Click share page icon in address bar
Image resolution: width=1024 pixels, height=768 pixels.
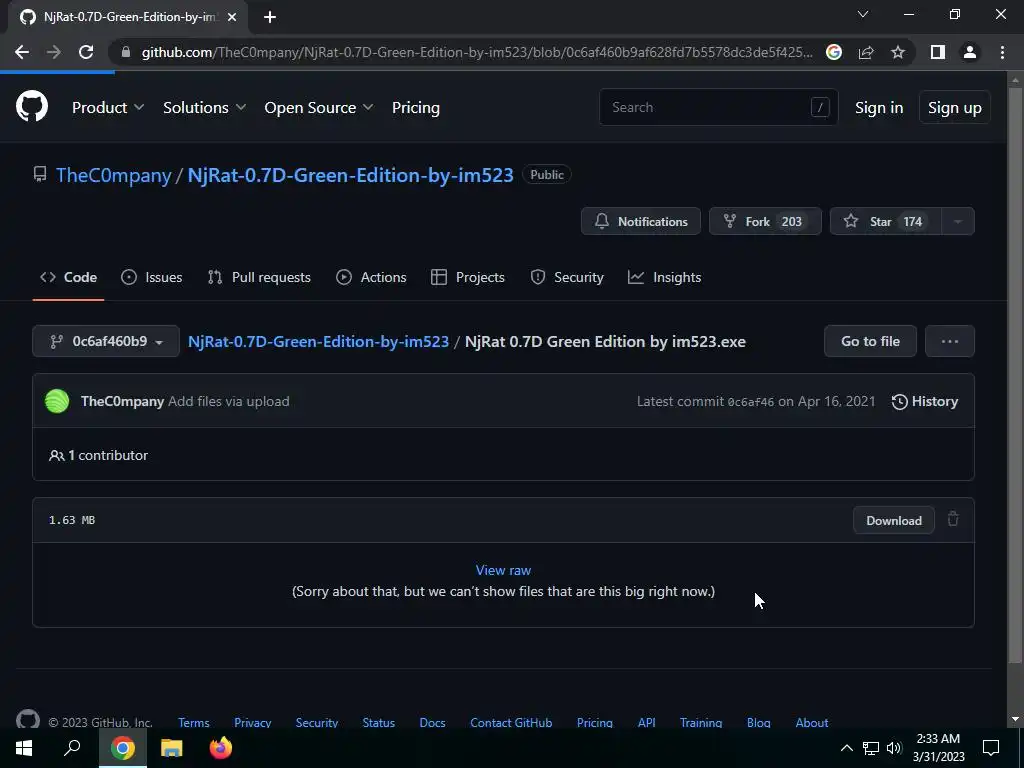[866, 52]
